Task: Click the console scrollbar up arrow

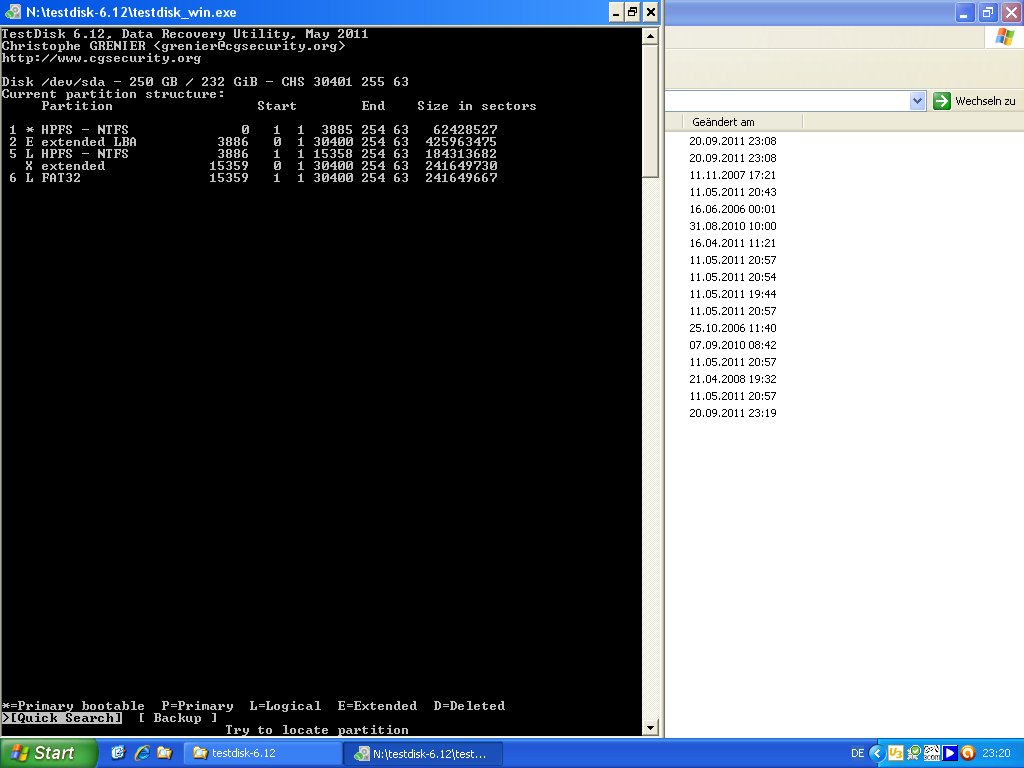Action: (x=650, y=36)
